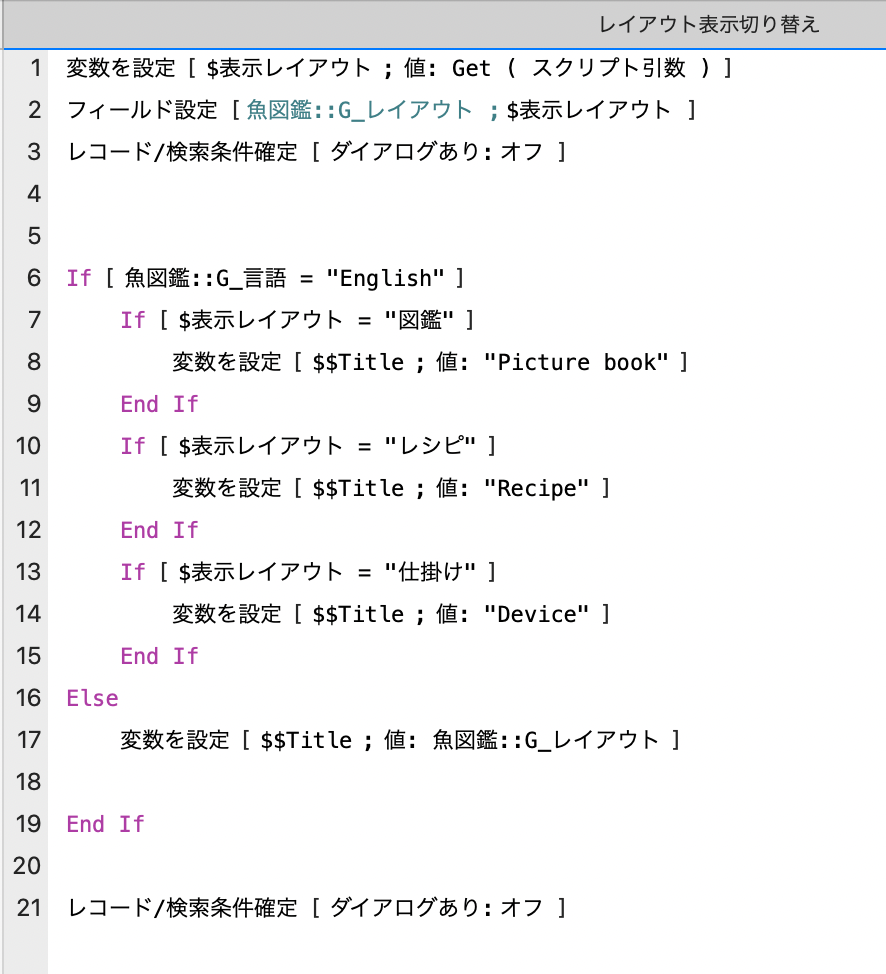This screenshot has height=974, width=886.
Task: Select the End If on line 19
Action: [106, 824]
